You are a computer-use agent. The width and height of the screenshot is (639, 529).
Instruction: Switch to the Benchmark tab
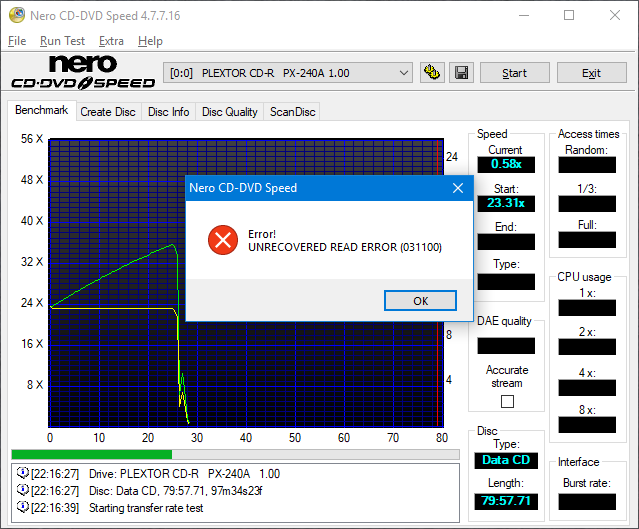(x=42, y=110)
